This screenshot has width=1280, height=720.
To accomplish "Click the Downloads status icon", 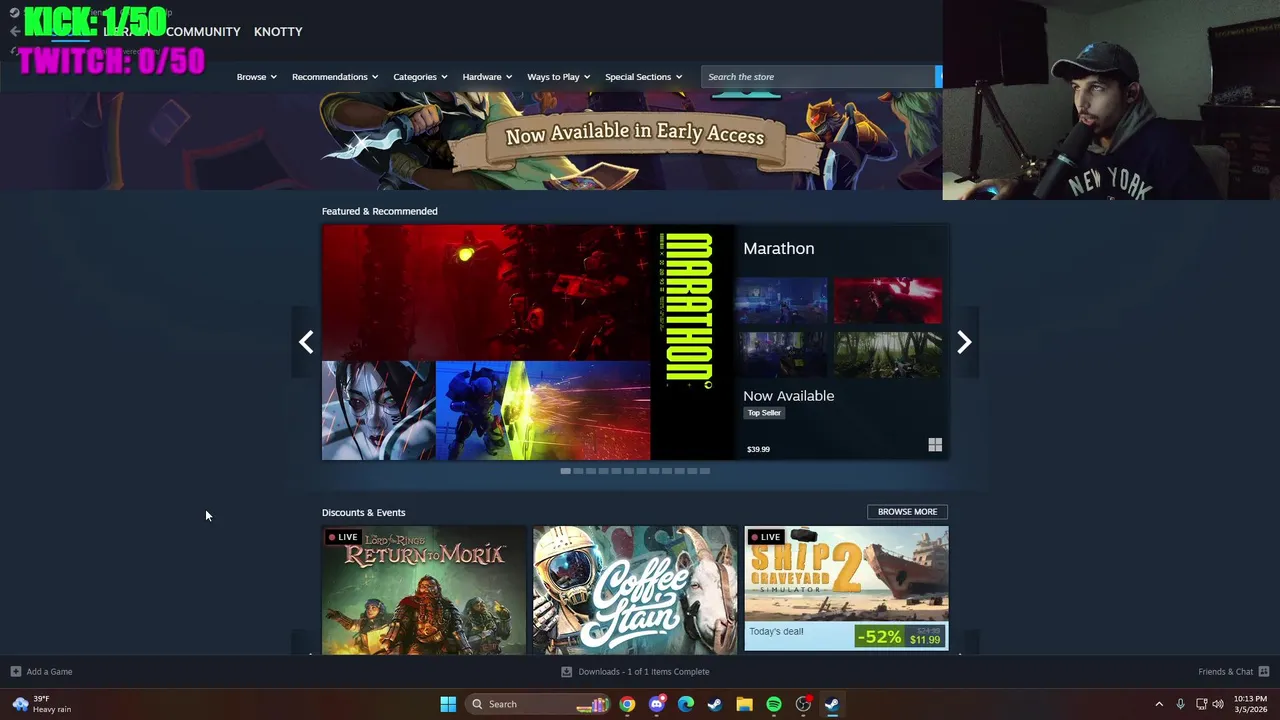I will (x=567, y=672).
